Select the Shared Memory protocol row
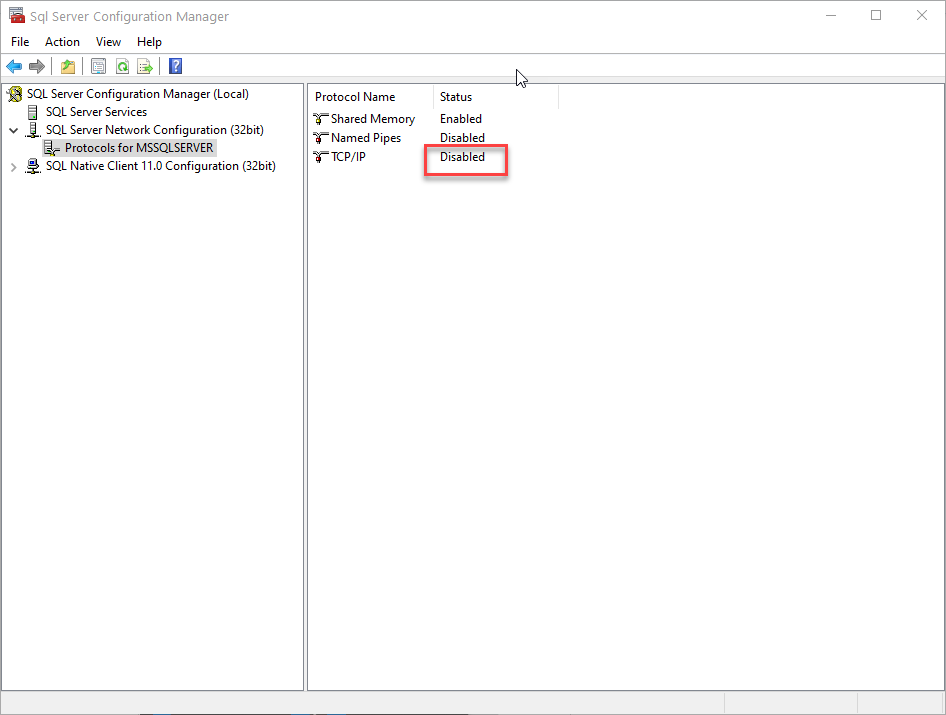 tap(373, 119)
